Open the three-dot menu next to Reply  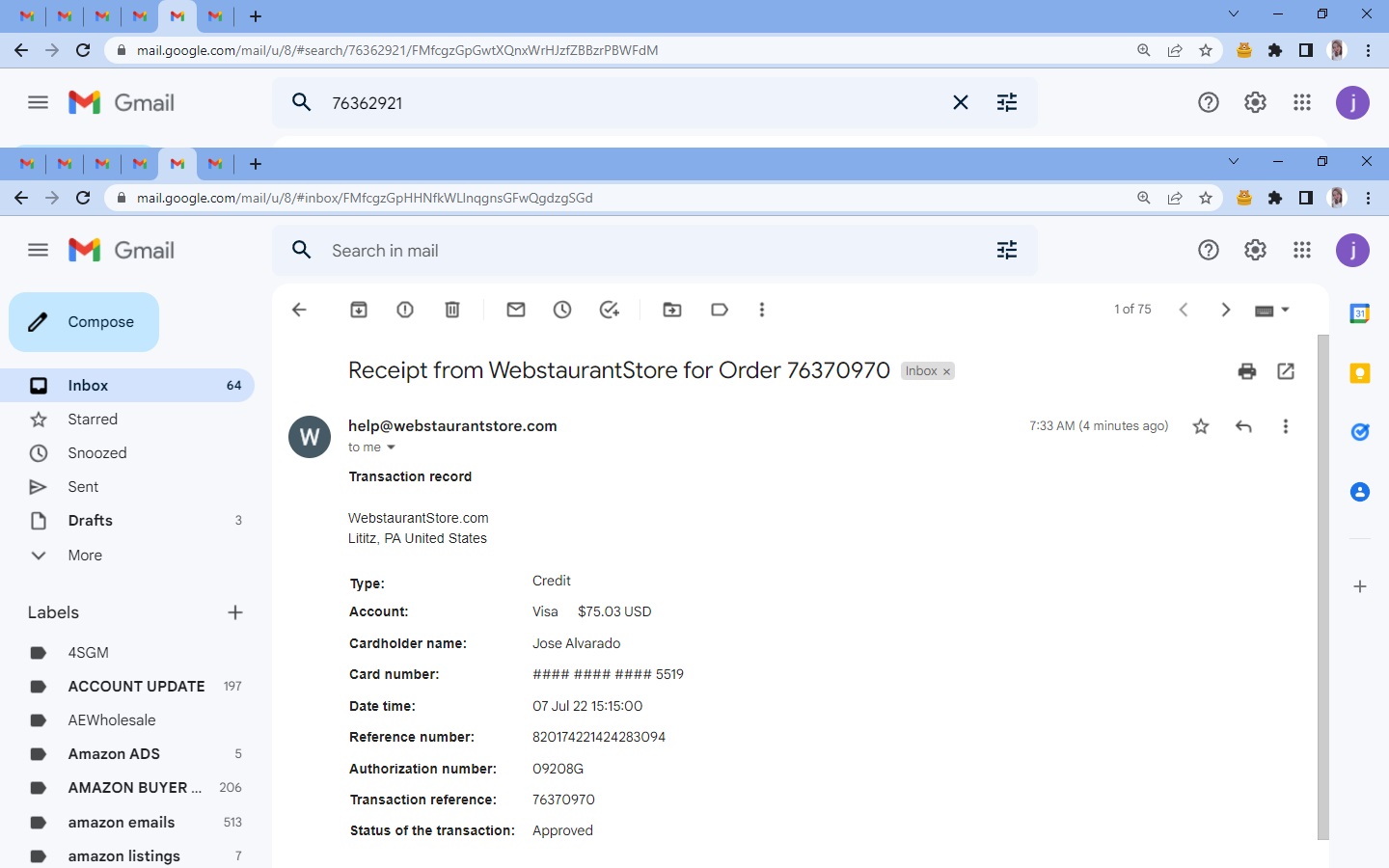[x=1286, y=426]
